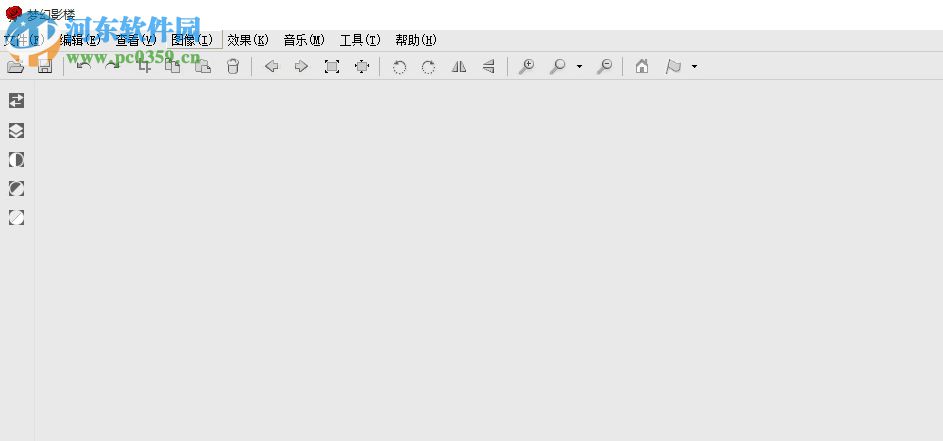Rotate image counterclockwise

(399, 67)
